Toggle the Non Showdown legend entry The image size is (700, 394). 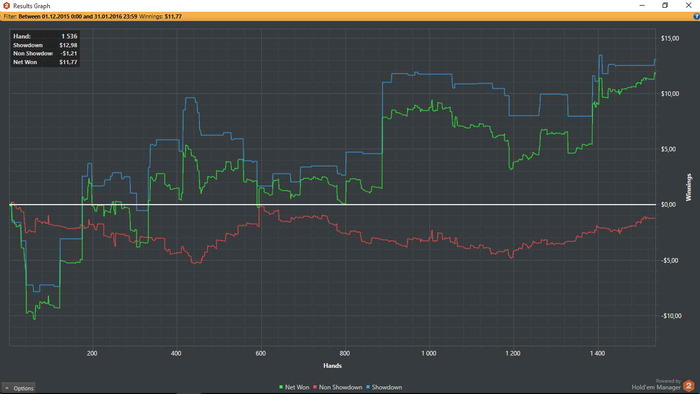338,387
